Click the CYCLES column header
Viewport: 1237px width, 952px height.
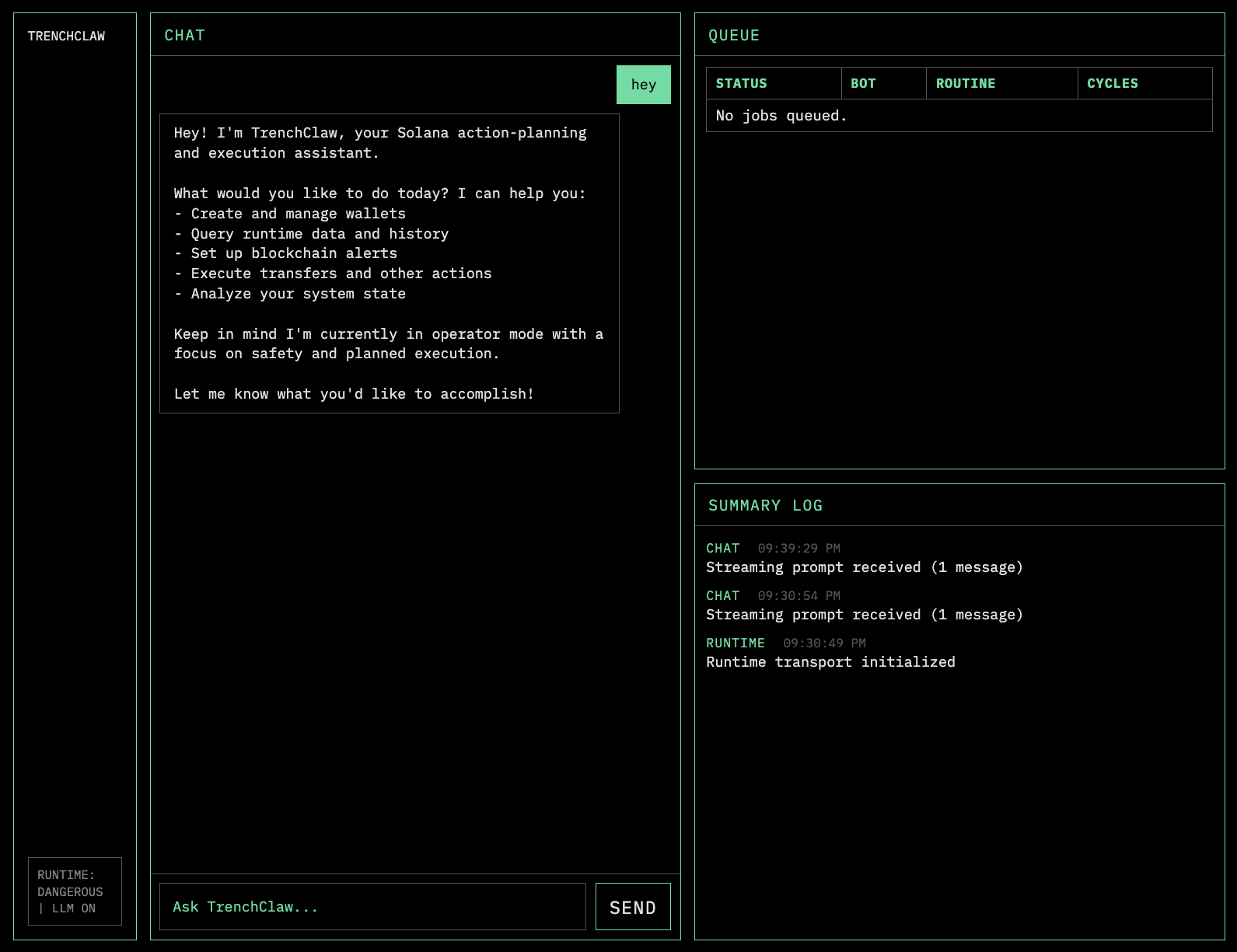[x=1145, y=83]
